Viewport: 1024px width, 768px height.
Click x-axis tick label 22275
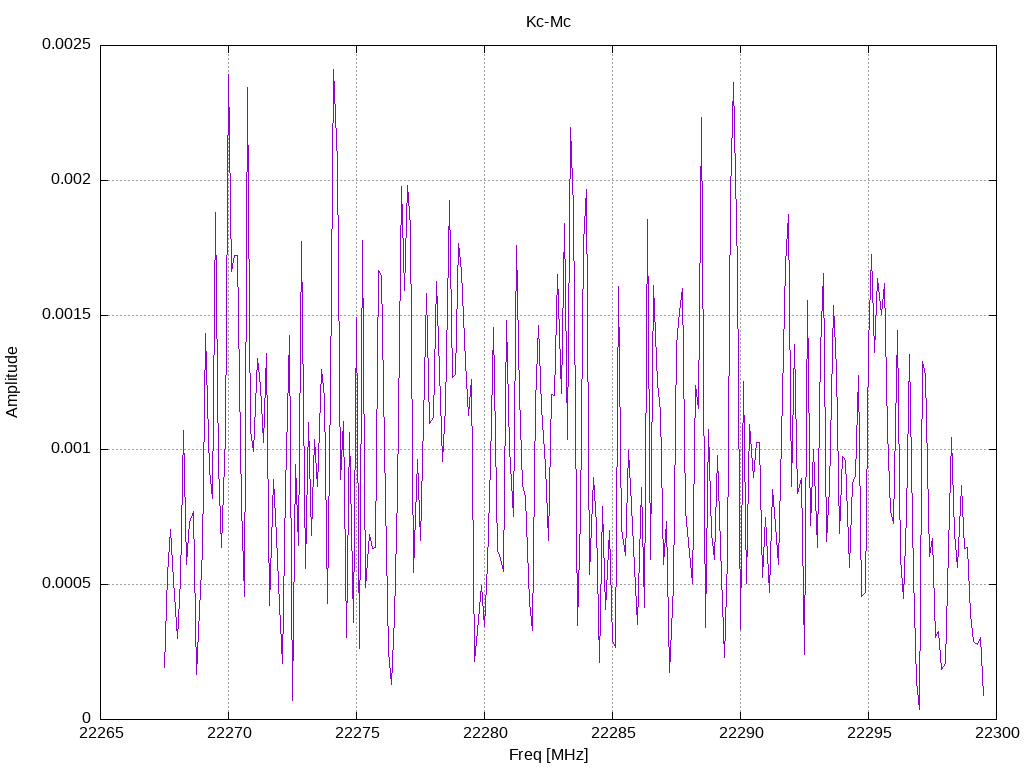(357, 733)
